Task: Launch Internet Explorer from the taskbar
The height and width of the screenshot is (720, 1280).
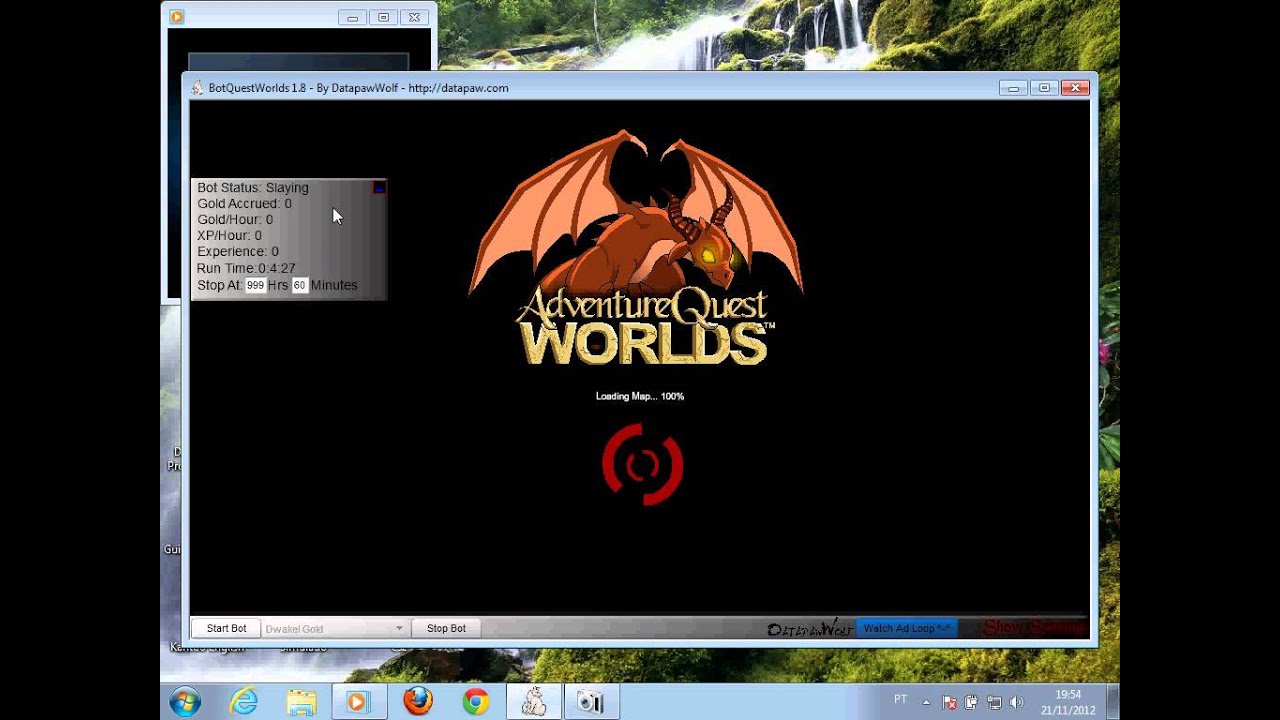Action: click(x=243, y=702)
